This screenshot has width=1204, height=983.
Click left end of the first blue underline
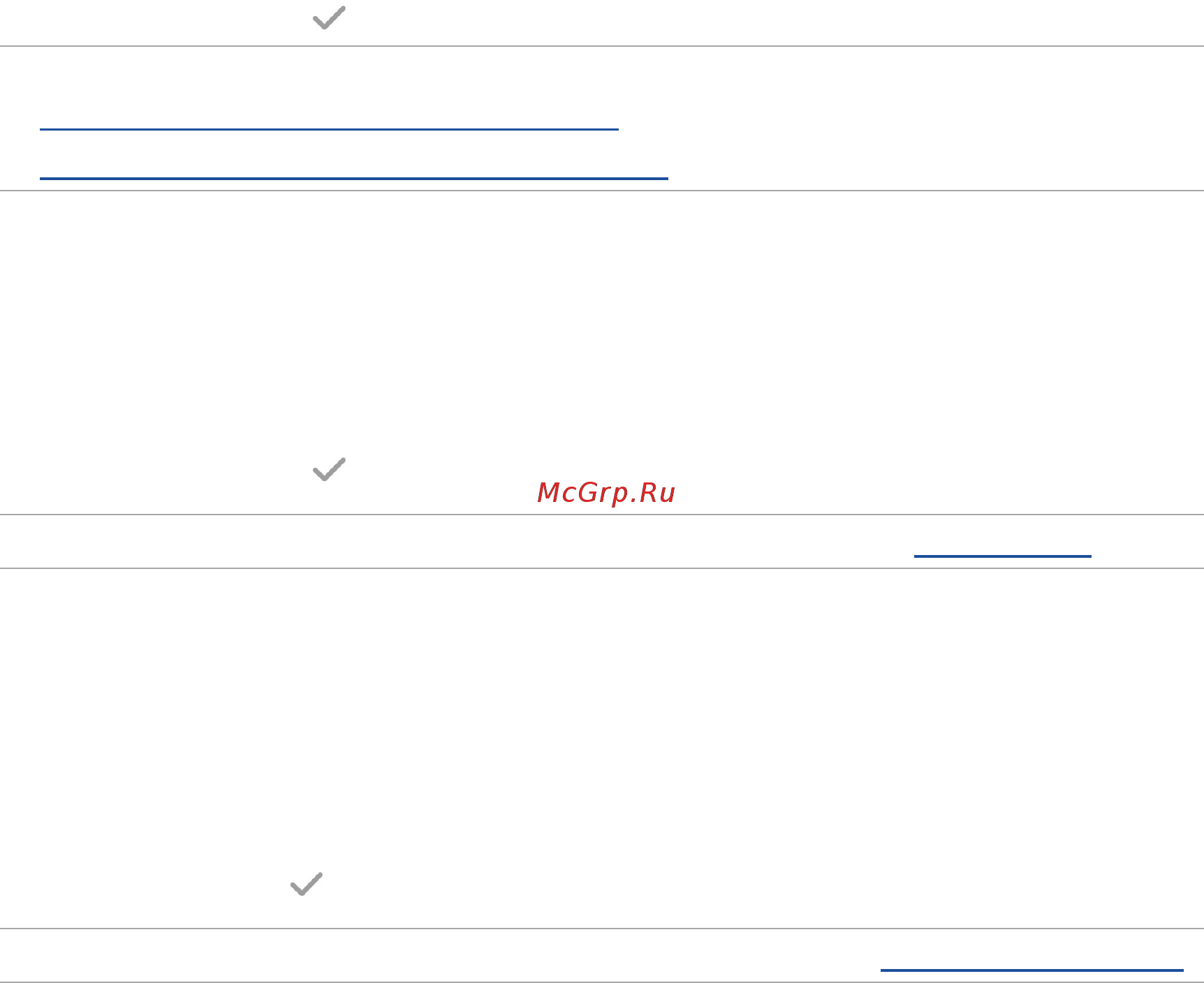tap(43, 129)
